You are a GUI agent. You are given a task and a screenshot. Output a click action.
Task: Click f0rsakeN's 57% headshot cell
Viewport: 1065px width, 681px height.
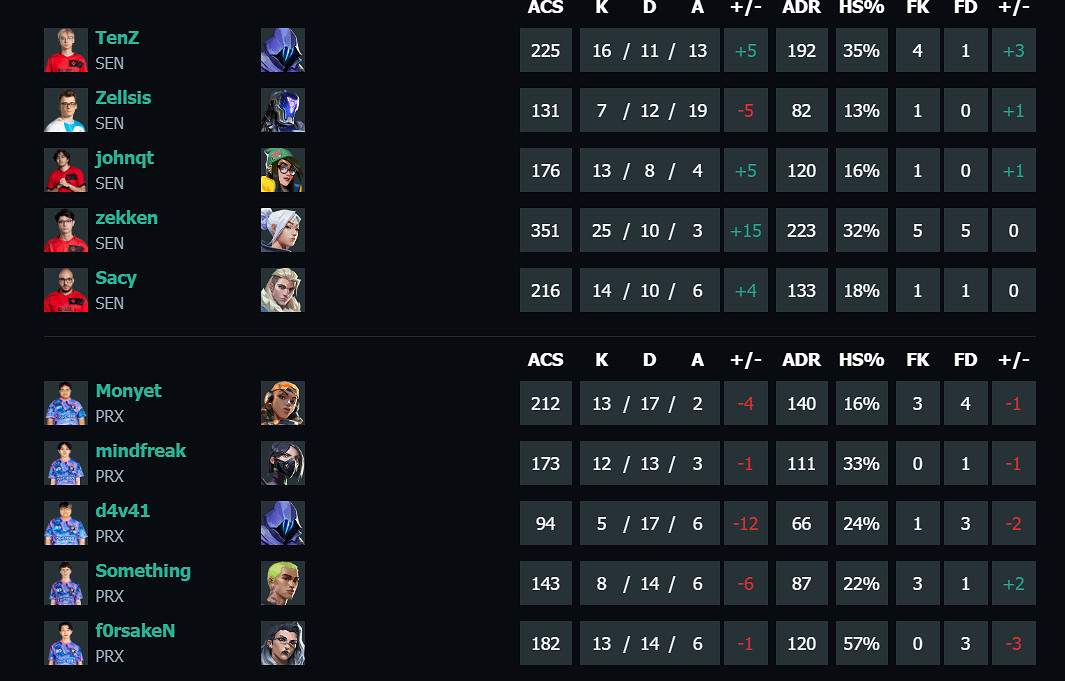(861, 643)
